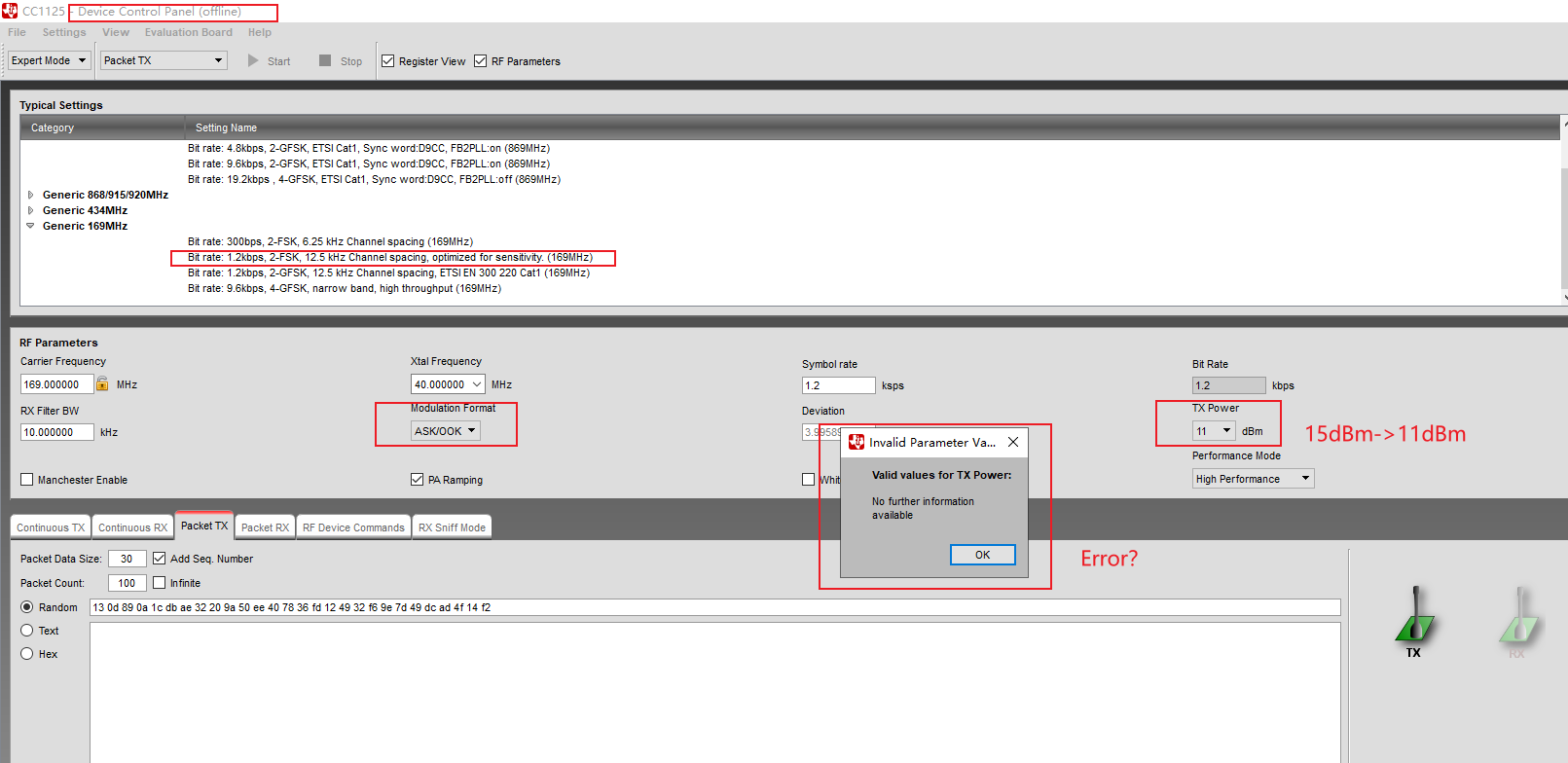This screenshot has width=1568, height=763.
Task: Toggle the Add Seq. Number checkbox
Action: point(160,558)
